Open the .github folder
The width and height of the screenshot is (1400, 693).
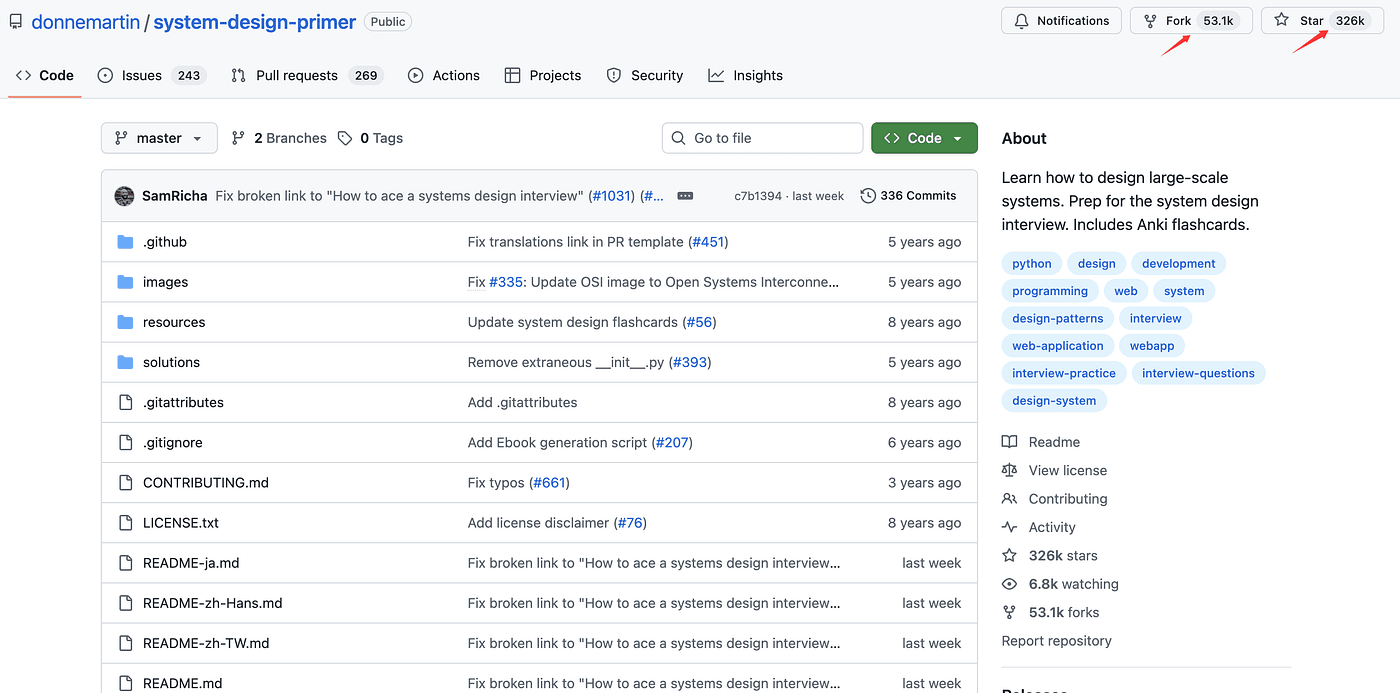164,242
